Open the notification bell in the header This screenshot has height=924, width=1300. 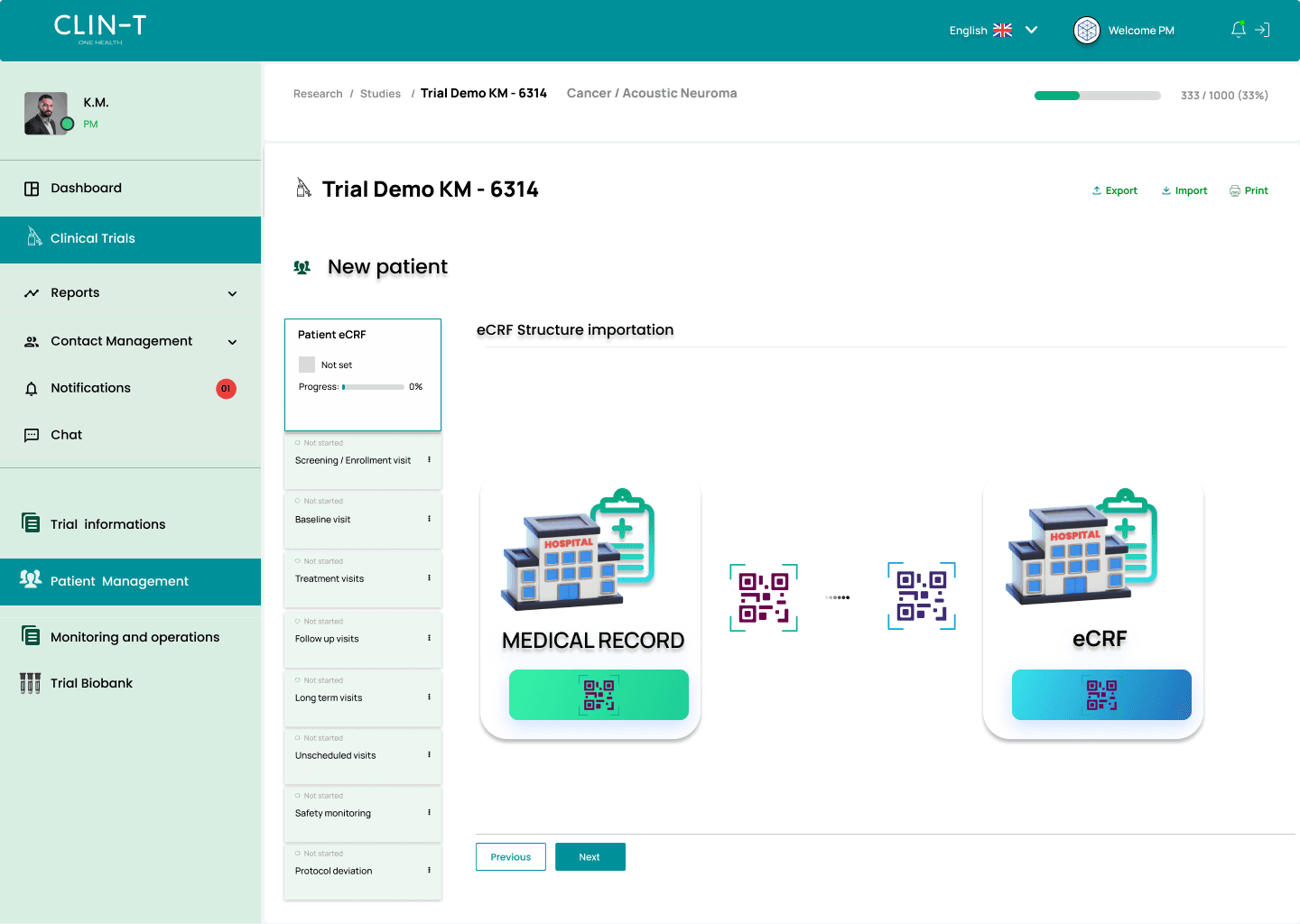point(1239,30)
